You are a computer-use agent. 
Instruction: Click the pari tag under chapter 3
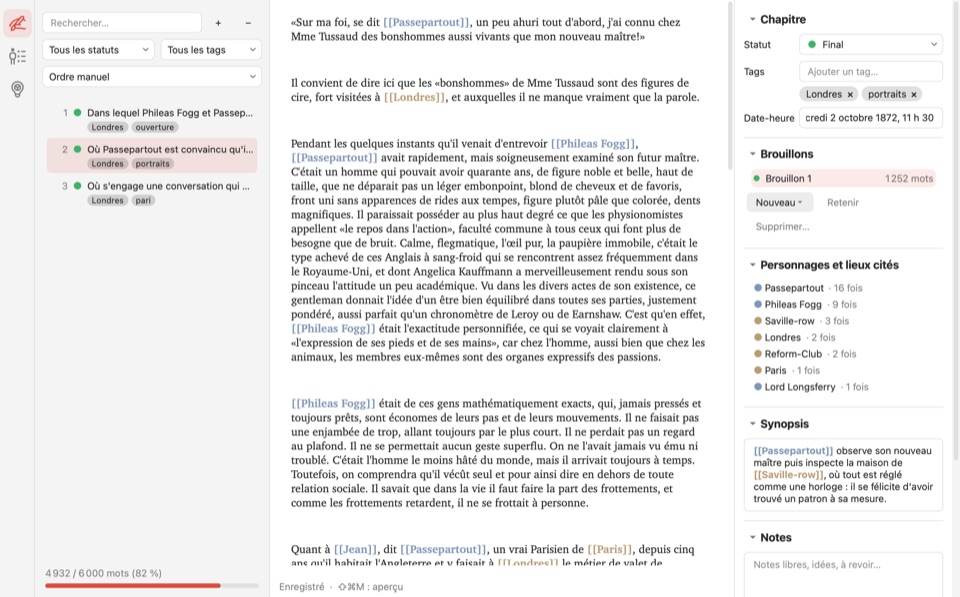click(x=143, y=201)
